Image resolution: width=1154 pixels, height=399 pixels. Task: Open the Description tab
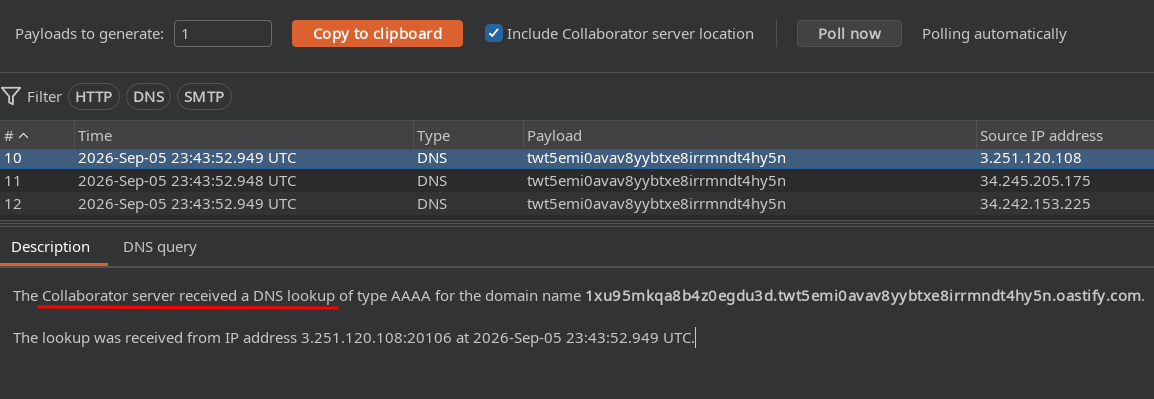(51, 247)
